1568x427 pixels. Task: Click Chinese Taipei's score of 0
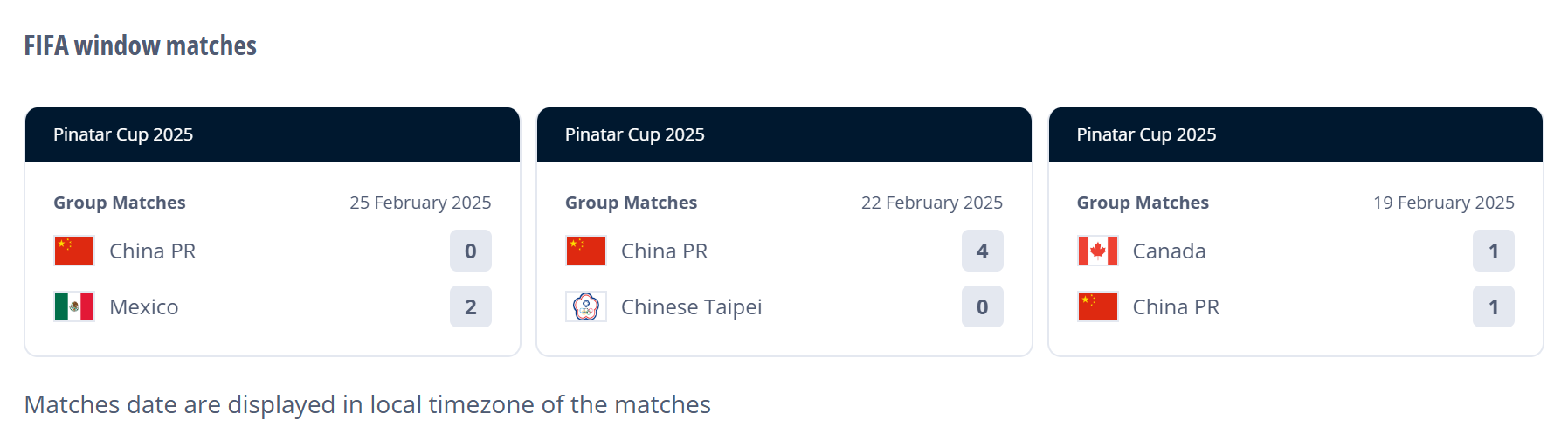coord(983,306)
